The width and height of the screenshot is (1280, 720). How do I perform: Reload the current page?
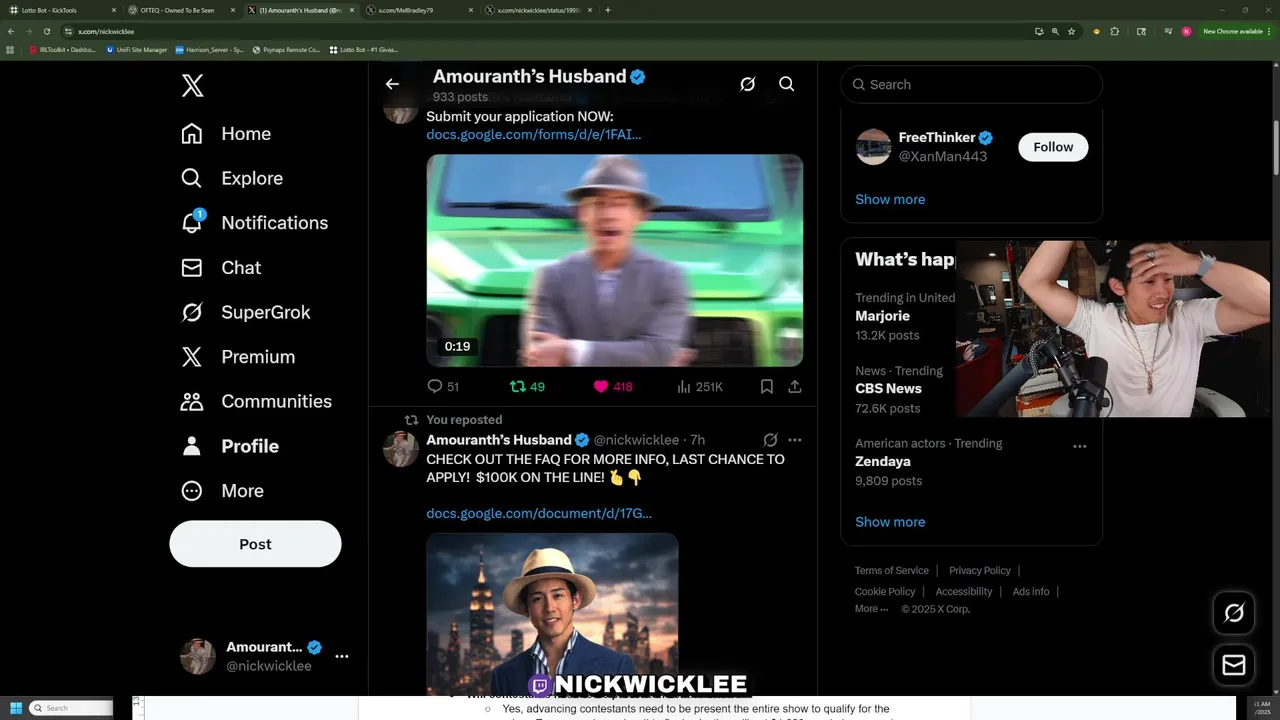(46, 31)
